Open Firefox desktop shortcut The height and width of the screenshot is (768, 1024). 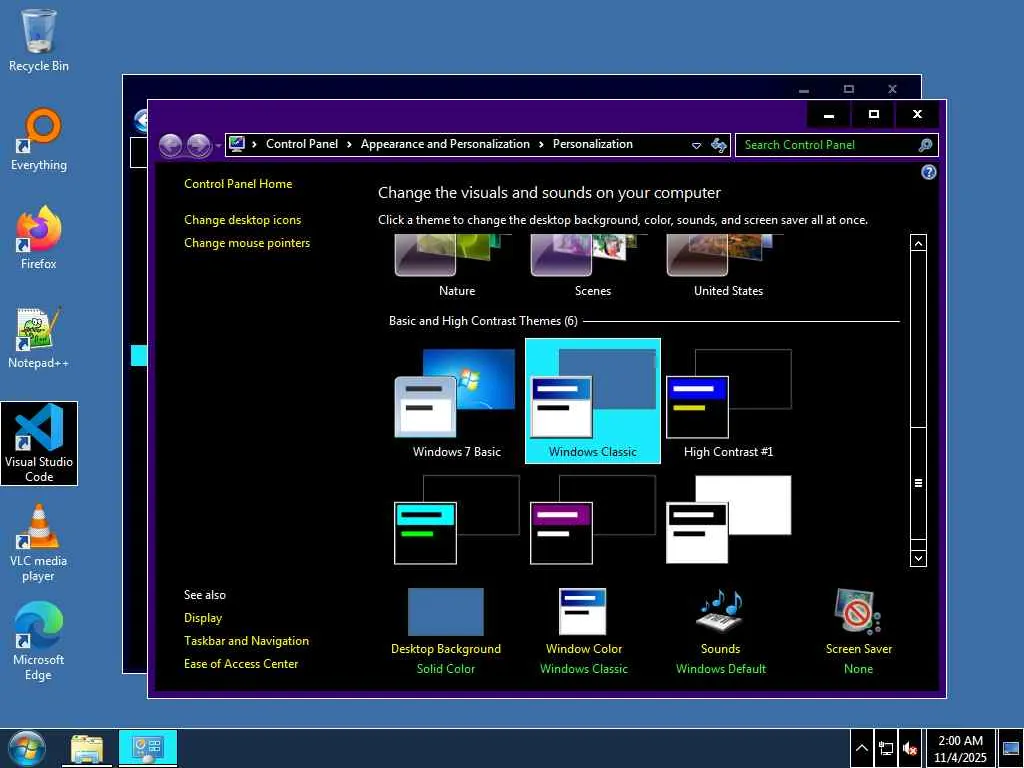tap(39, 238)
